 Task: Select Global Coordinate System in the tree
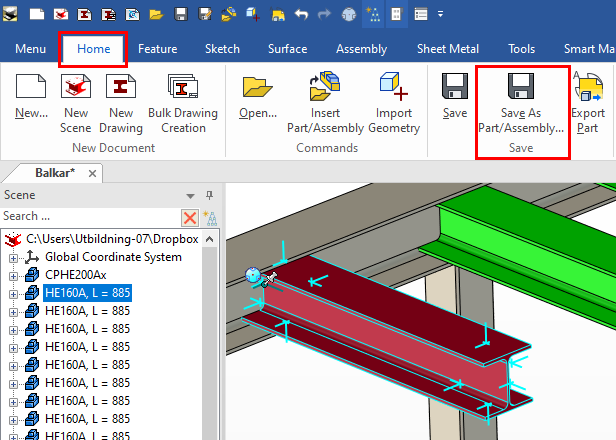tap(113, 257)
